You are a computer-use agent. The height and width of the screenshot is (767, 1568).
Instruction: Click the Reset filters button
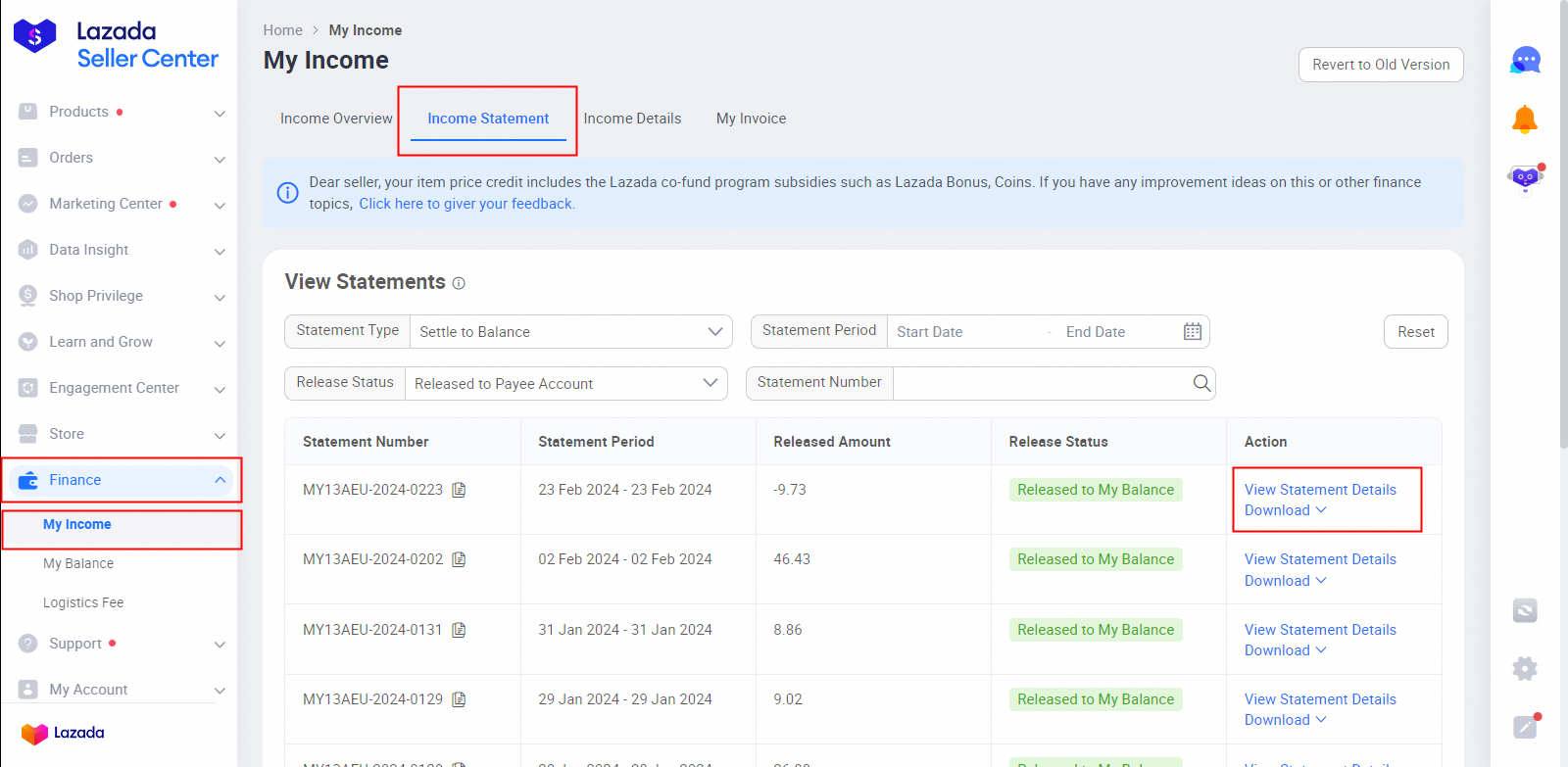pos(1415,332)
